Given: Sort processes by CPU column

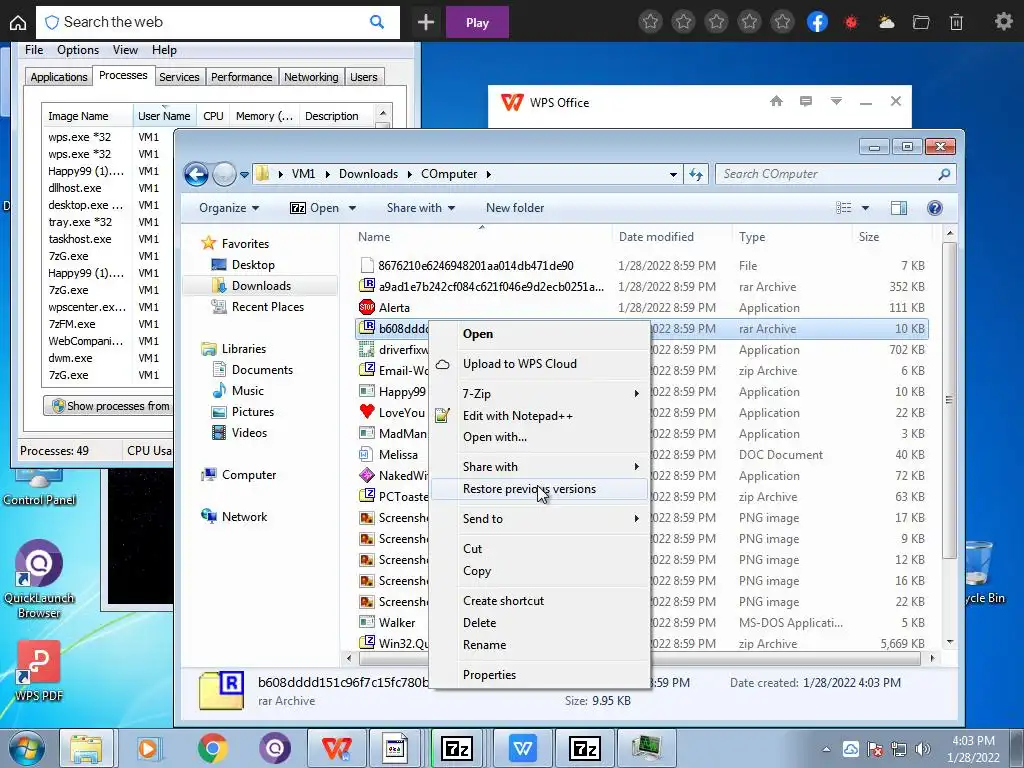Looking at the screenshot, I should (213, 116).
